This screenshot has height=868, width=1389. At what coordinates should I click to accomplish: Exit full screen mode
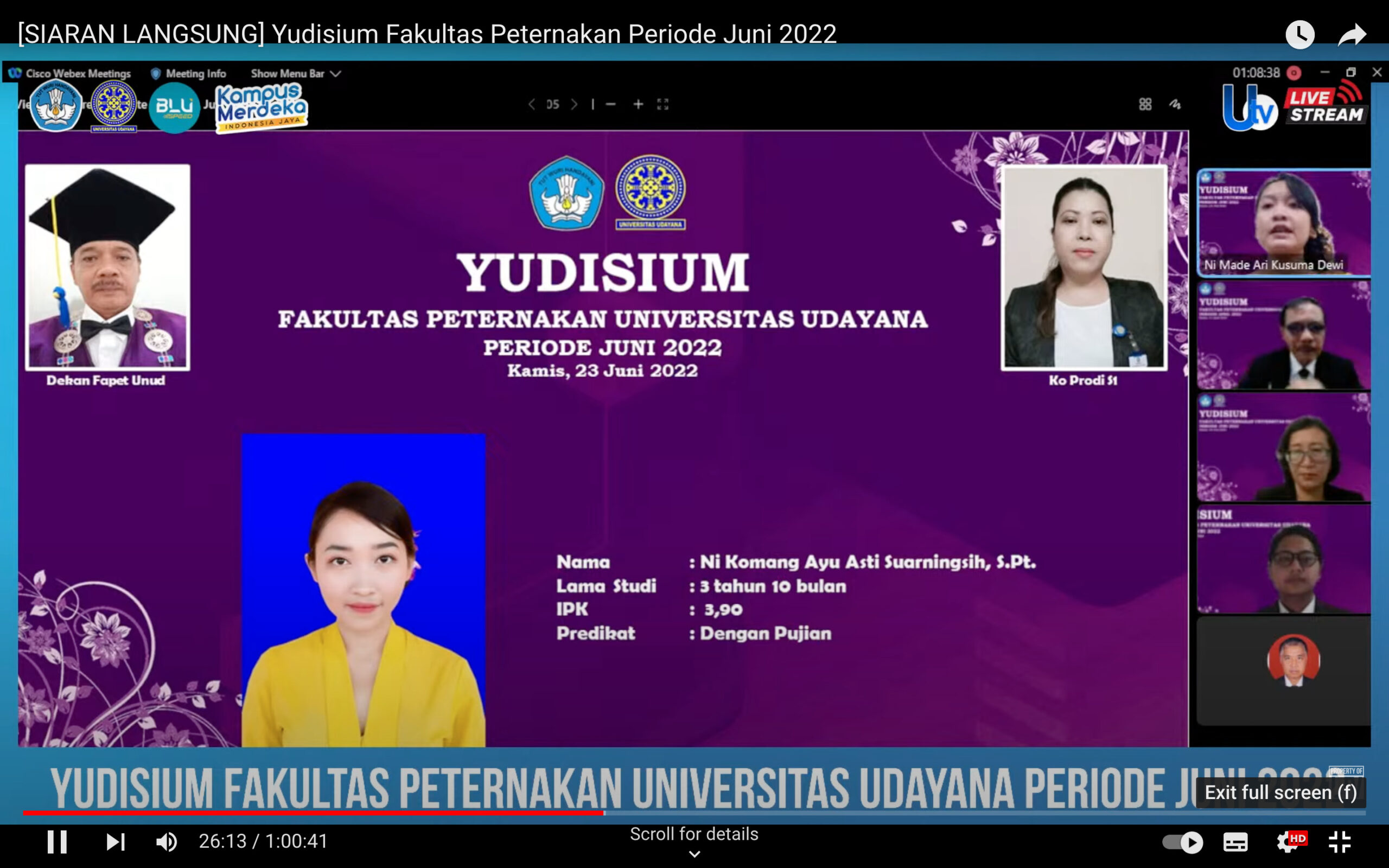tap(1340, 842)
